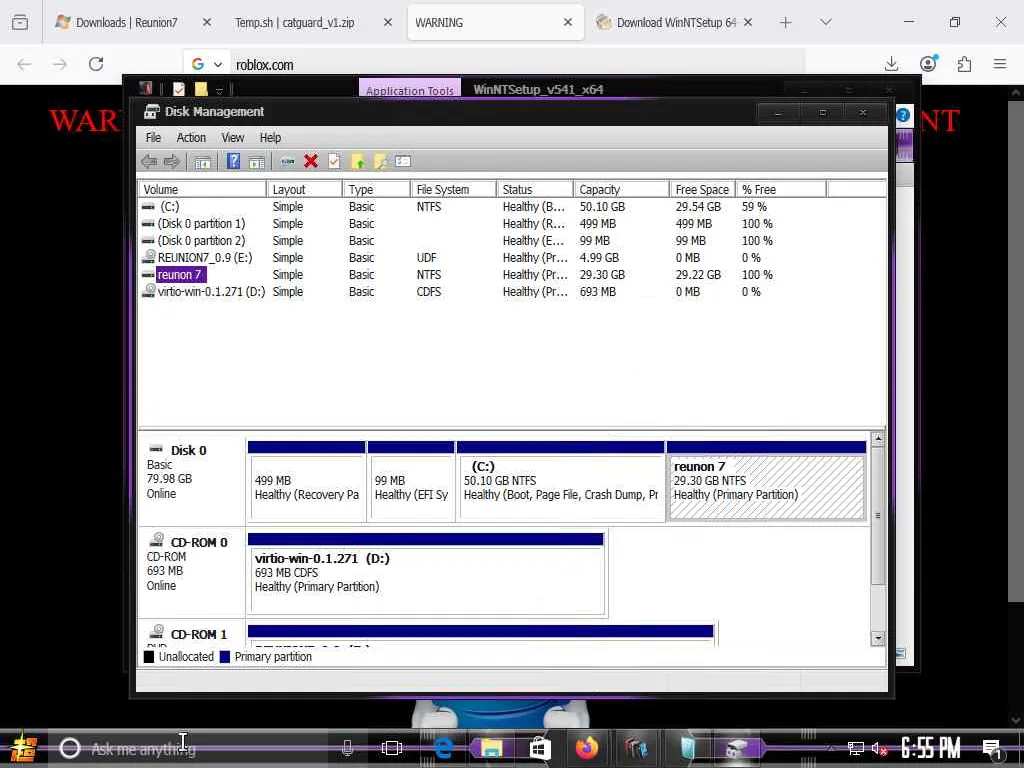Open the browser account profile icon
1024x768 pixels.
tap(928, 63)
